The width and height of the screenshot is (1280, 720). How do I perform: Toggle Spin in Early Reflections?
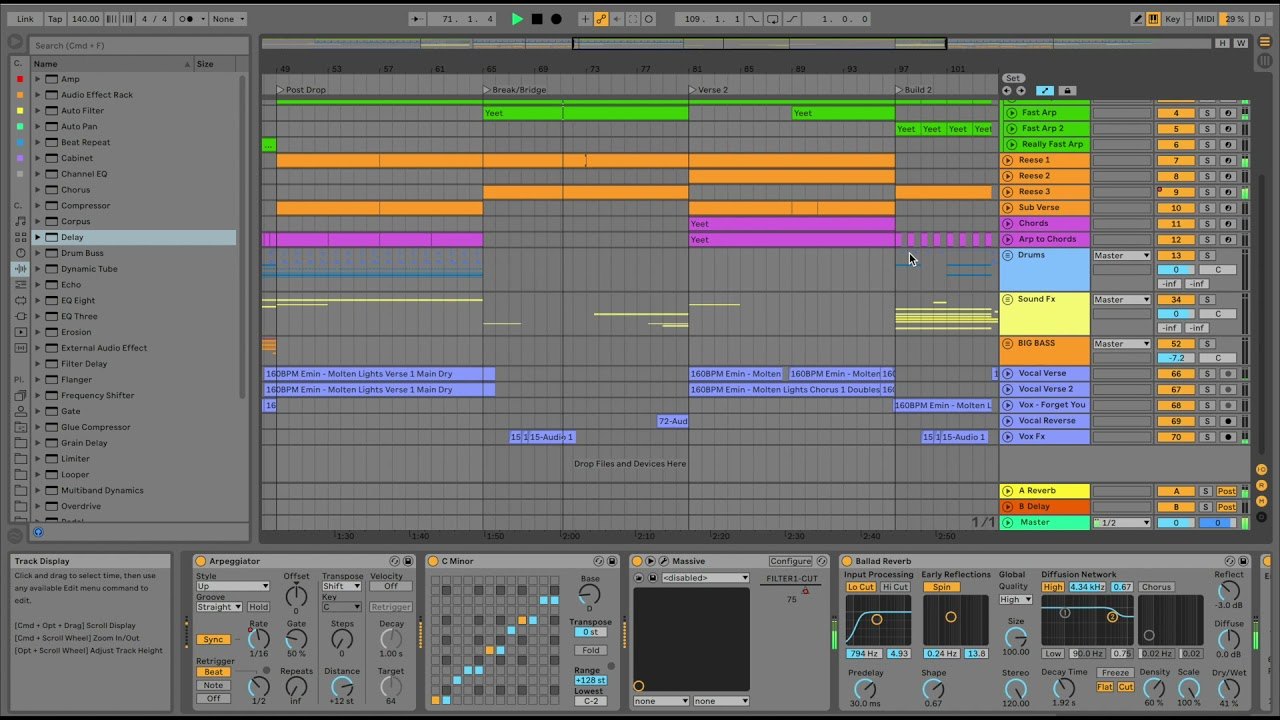[941, 587]
